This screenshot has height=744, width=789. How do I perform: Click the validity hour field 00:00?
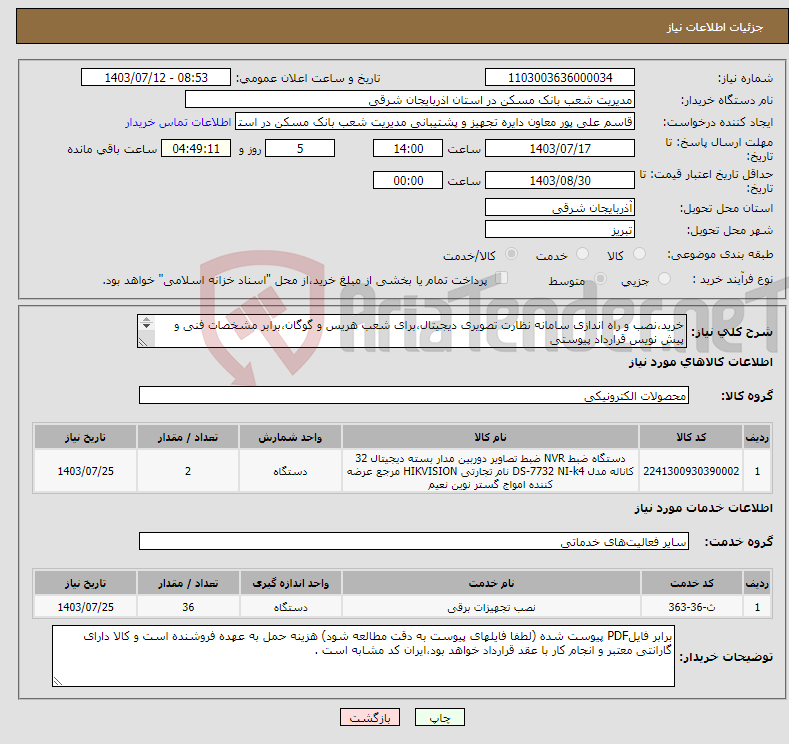[x=408, y=180]
